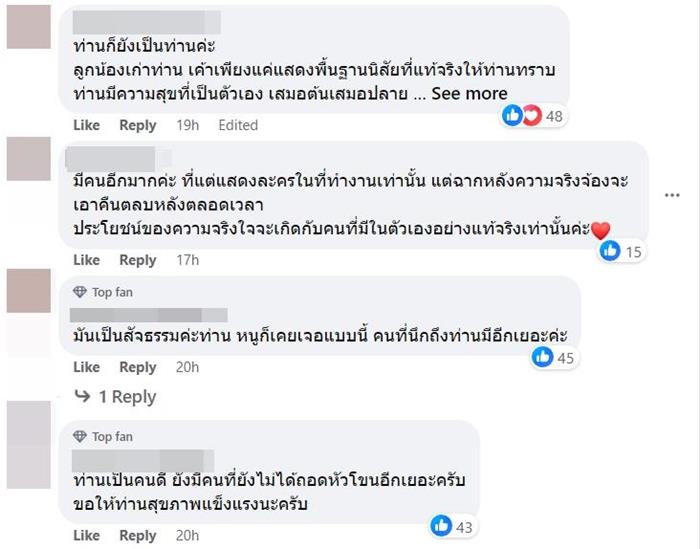This screenshot has height=549, width=700.
Task: Click the like reaction icon showing 43
Action: click(x=441, y=525)
